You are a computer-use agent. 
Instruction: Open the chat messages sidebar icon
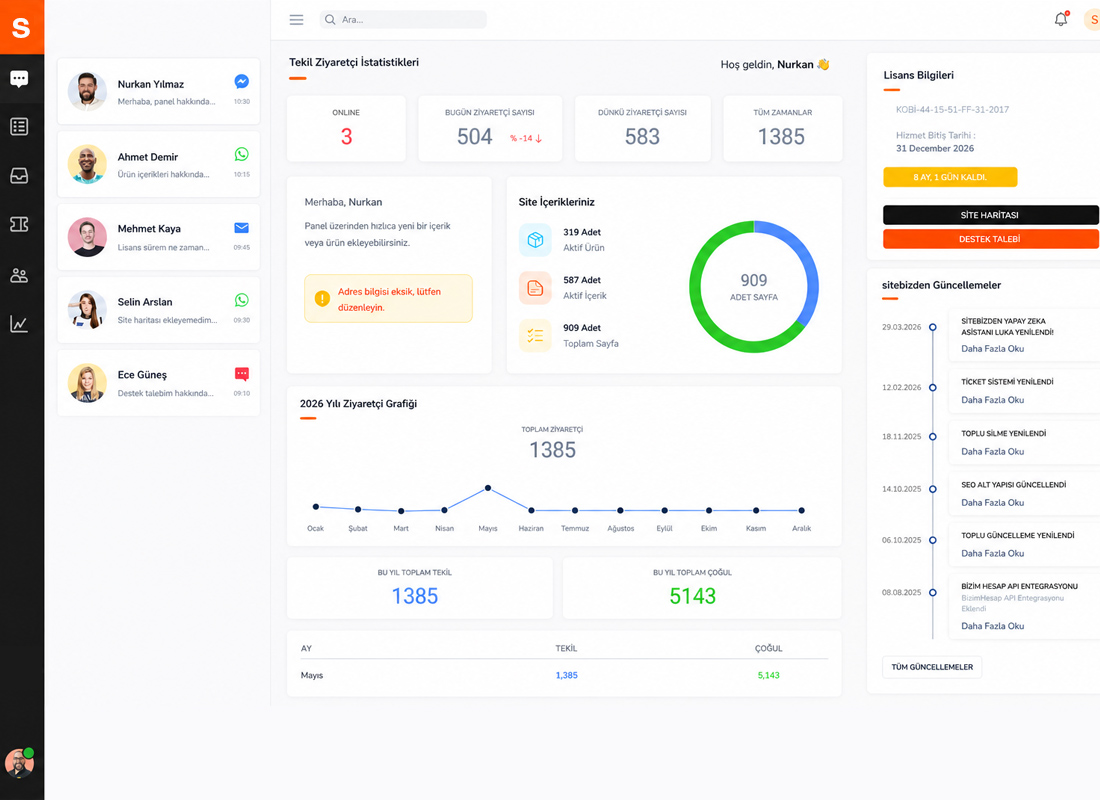(19, 79)
